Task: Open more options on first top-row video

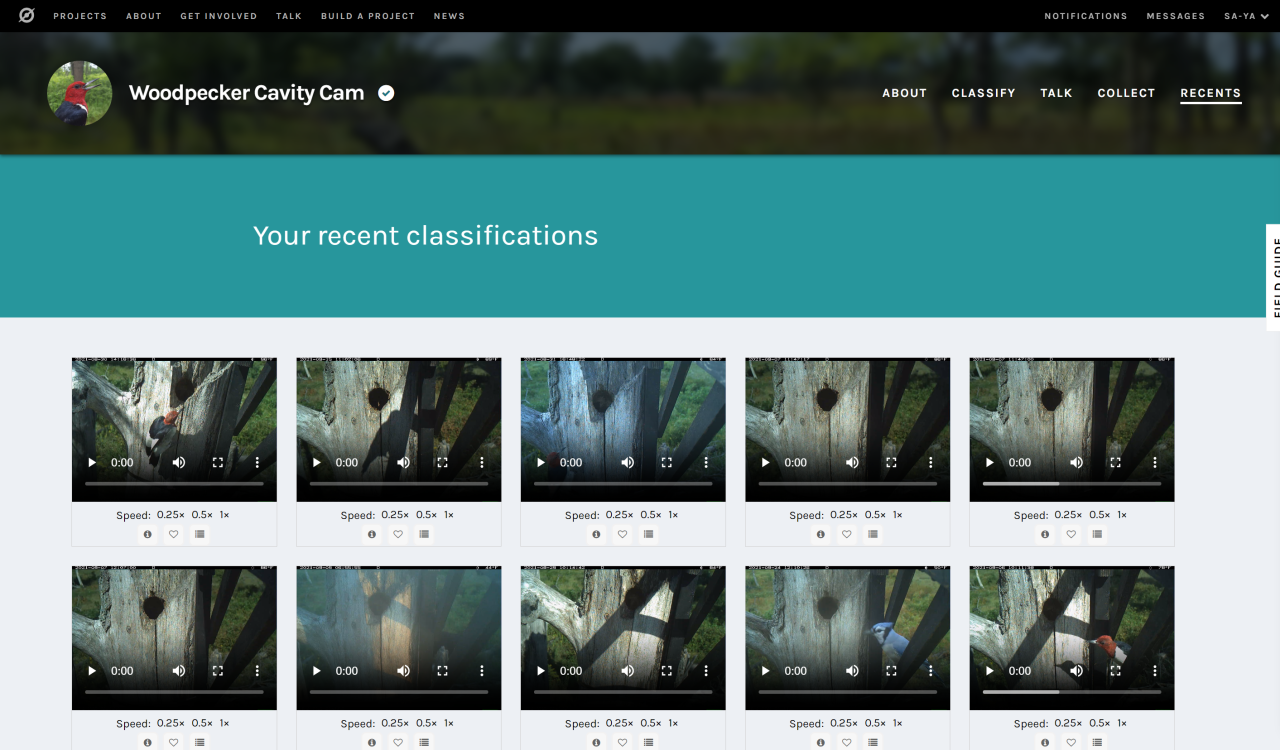Action: tap(257, 463)
